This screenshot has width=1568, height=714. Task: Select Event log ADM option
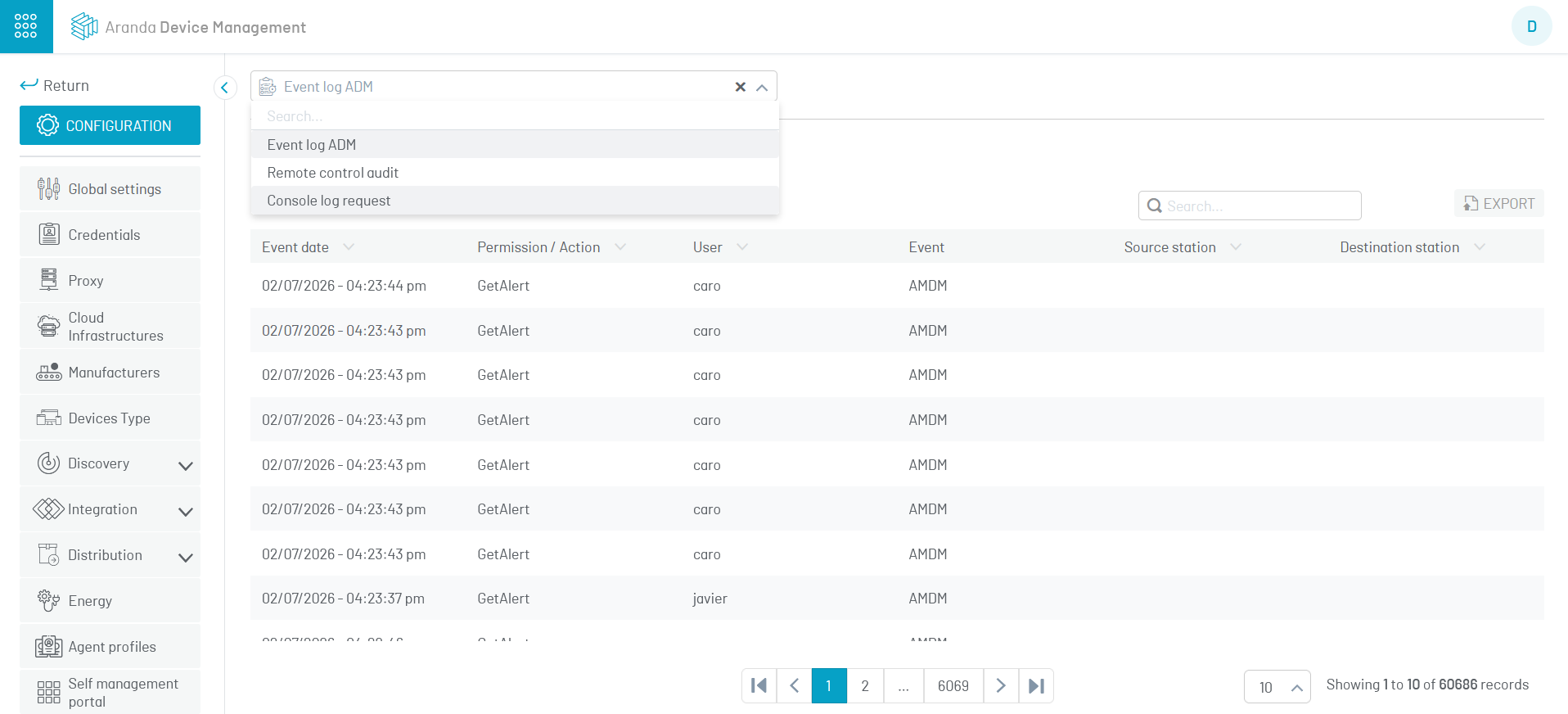tap(515, 145)
